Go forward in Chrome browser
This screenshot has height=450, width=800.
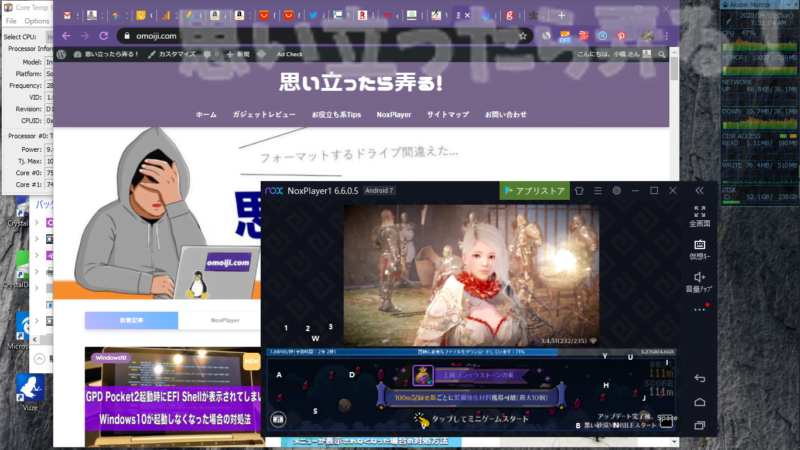[x=85, y=36]
